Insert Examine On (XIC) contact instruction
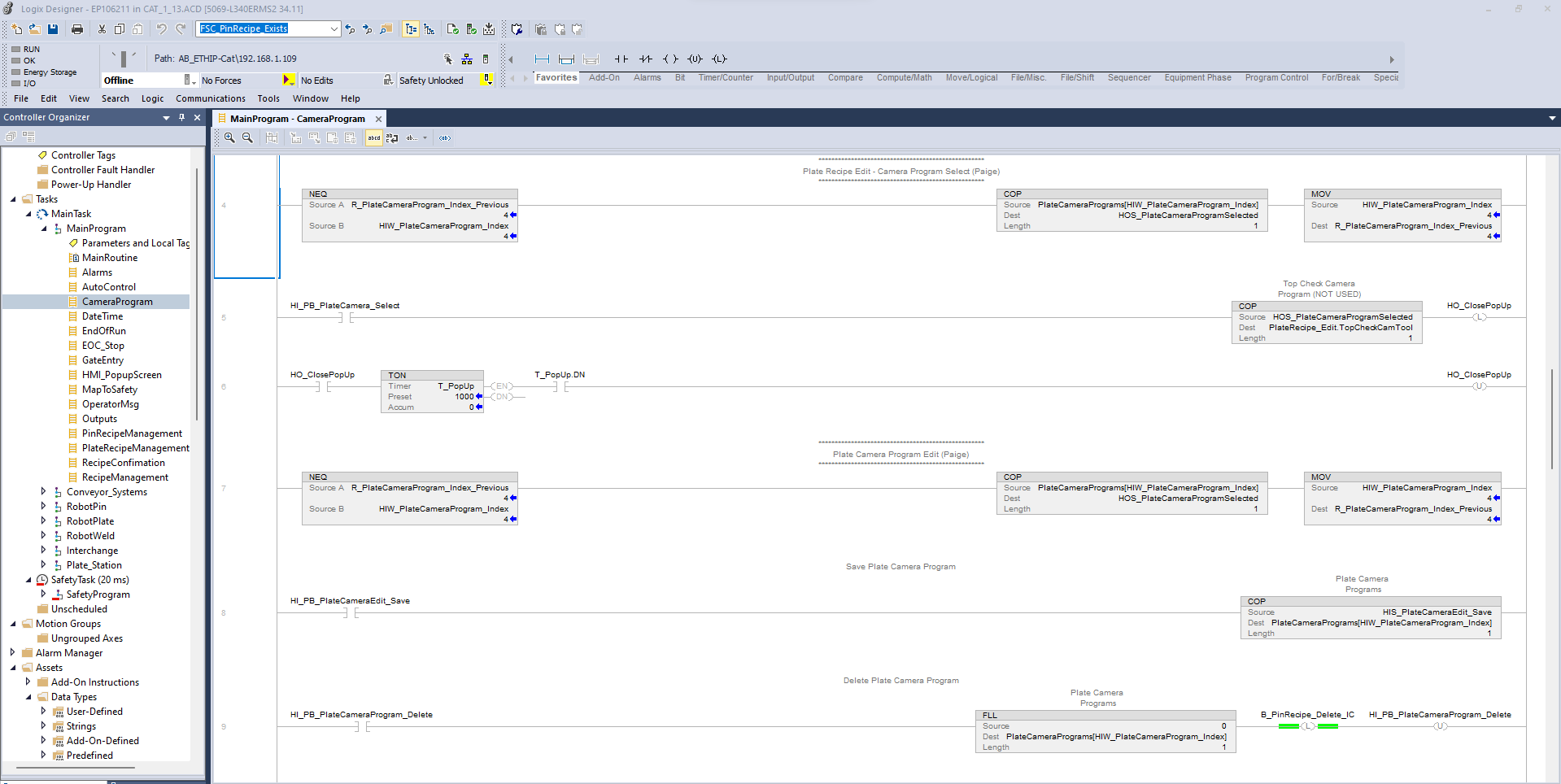This screenshot has height=784, width=1561. [621, 59]
